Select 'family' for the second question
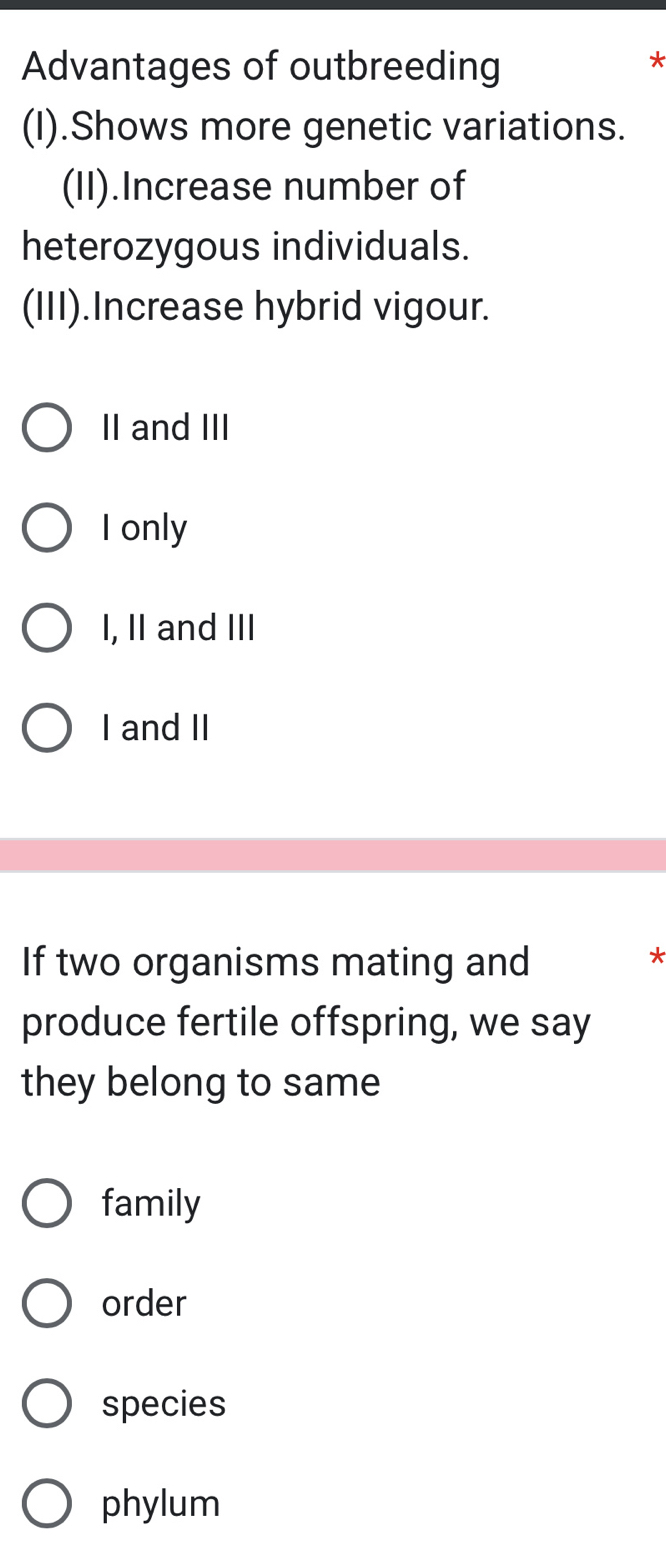Viewport: 666px width, 1549px height. 46,1203
